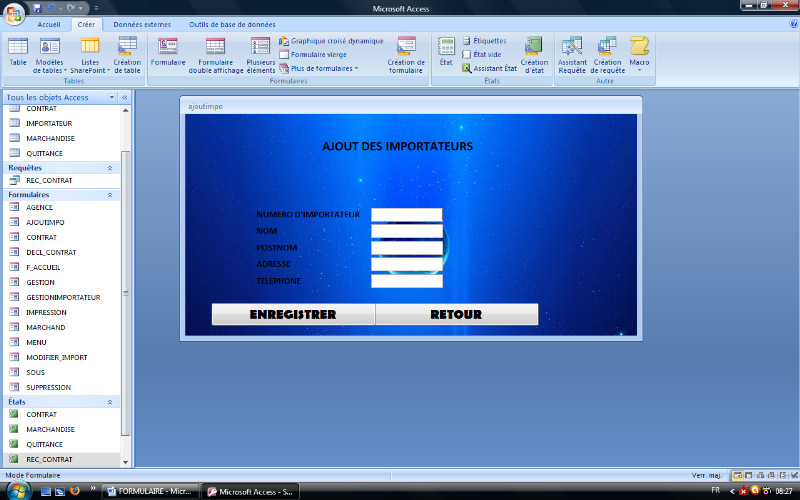Image resolution: width=800 pixels, height=500 pixels.
Task: Select État vide option
Action: click(482, 55)
